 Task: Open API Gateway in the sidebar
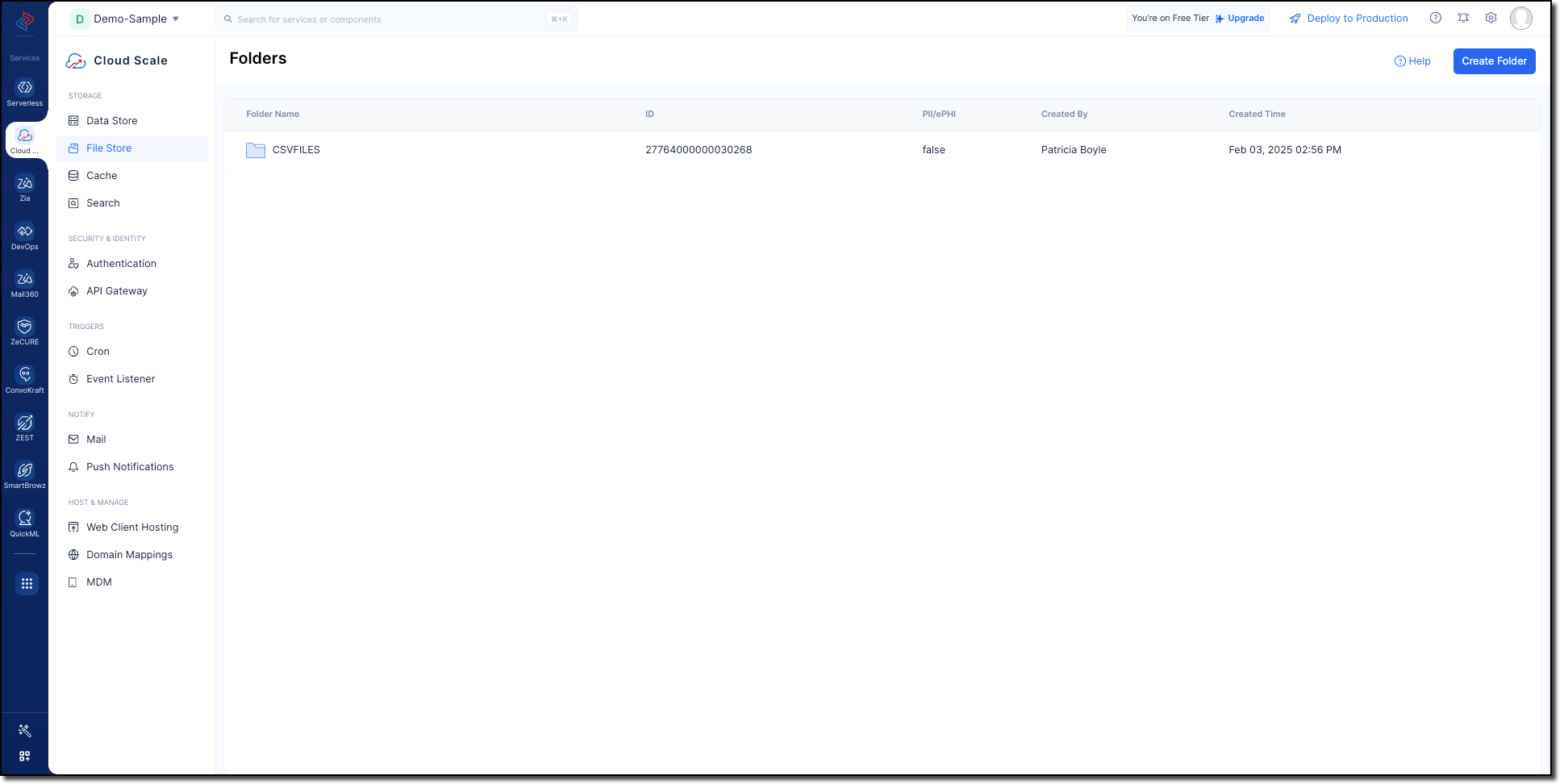tap(131, 291)
